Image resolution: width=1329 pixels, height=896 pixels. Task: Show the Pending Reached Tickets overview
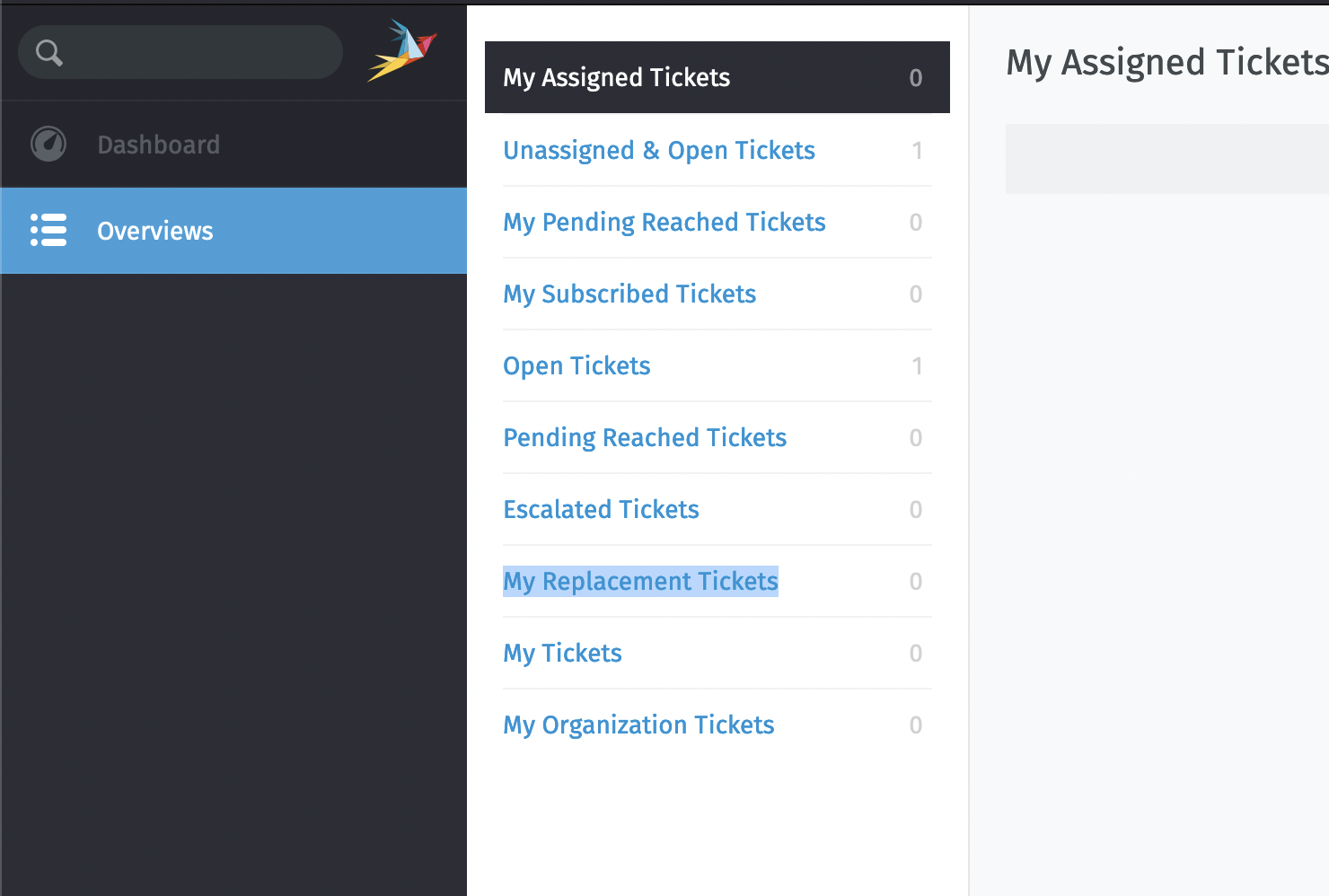[644, 437]
